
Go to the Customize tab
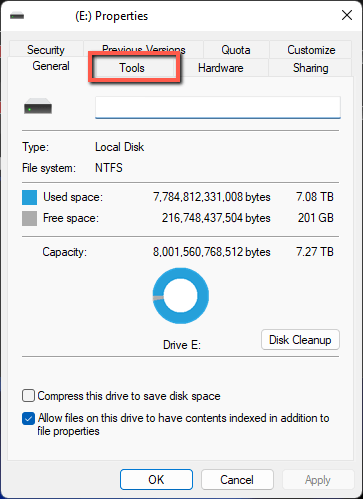click(311, 50)
